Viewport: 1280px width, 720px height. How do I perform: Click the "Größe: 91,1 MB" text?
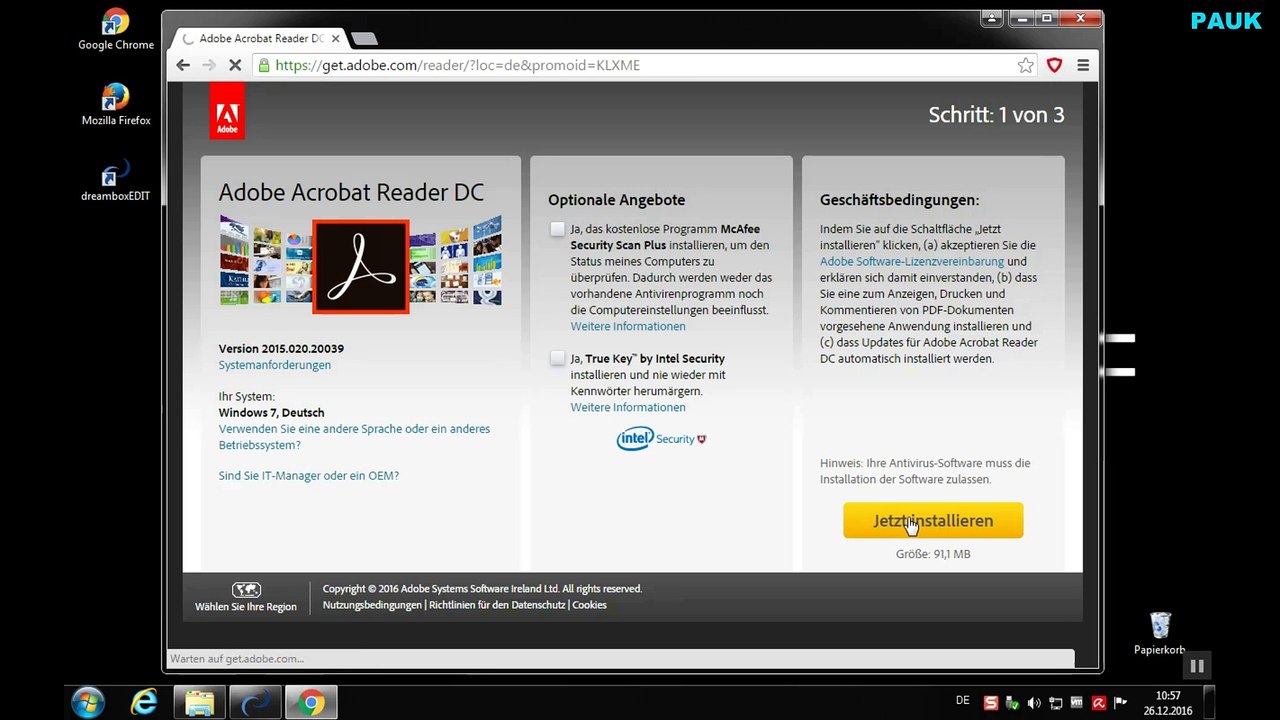tap(933, 554)
